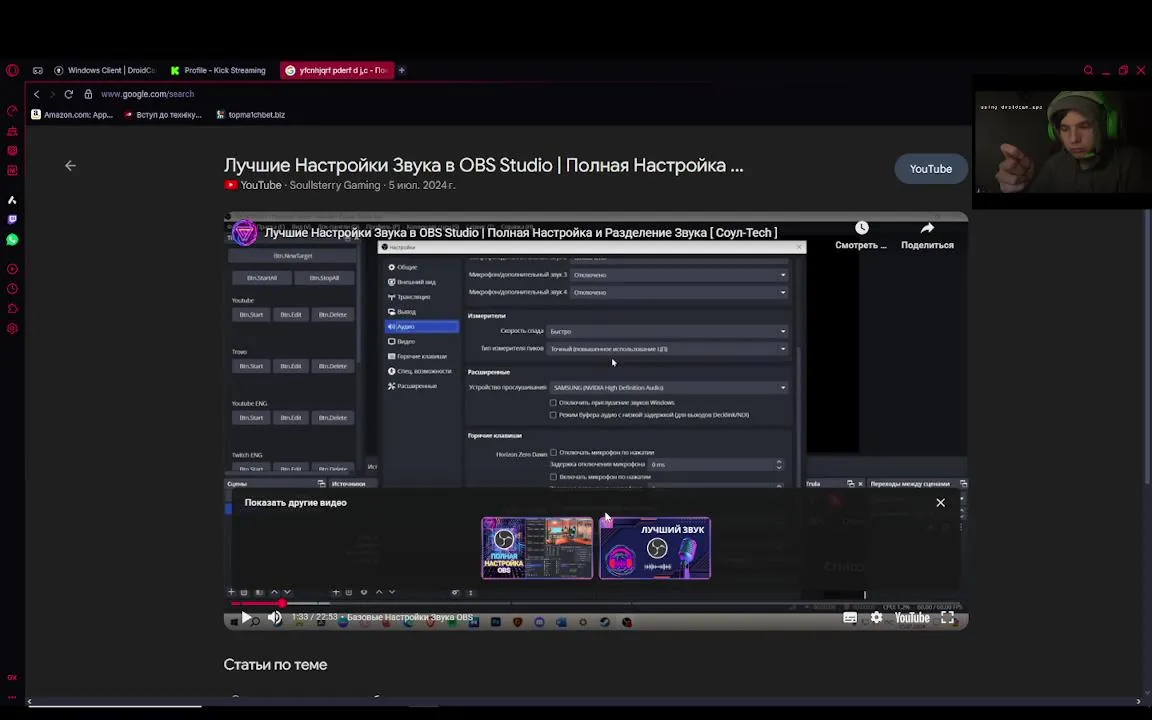1152x720 pixels.
Task: Open video on YouTube via player logo
Action: [x=912, y=618]
